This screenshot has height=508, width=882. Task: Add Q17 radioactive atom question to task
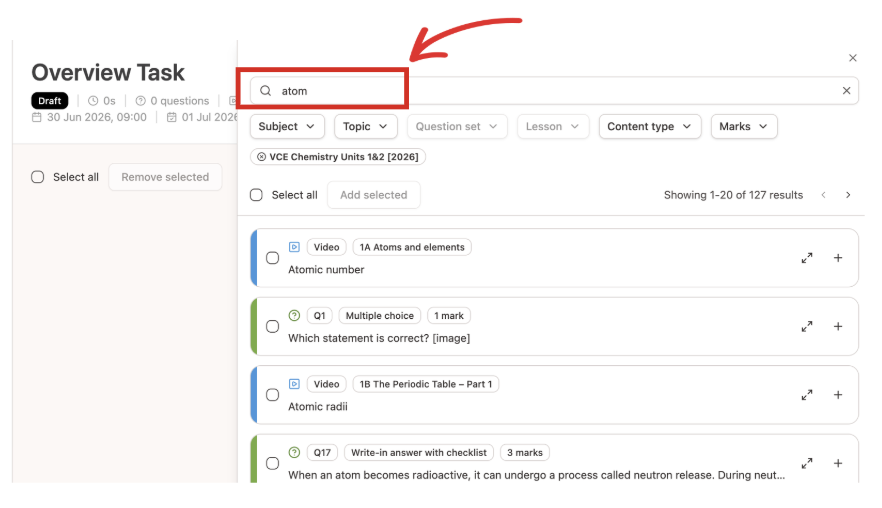click(x=838, y=464)
